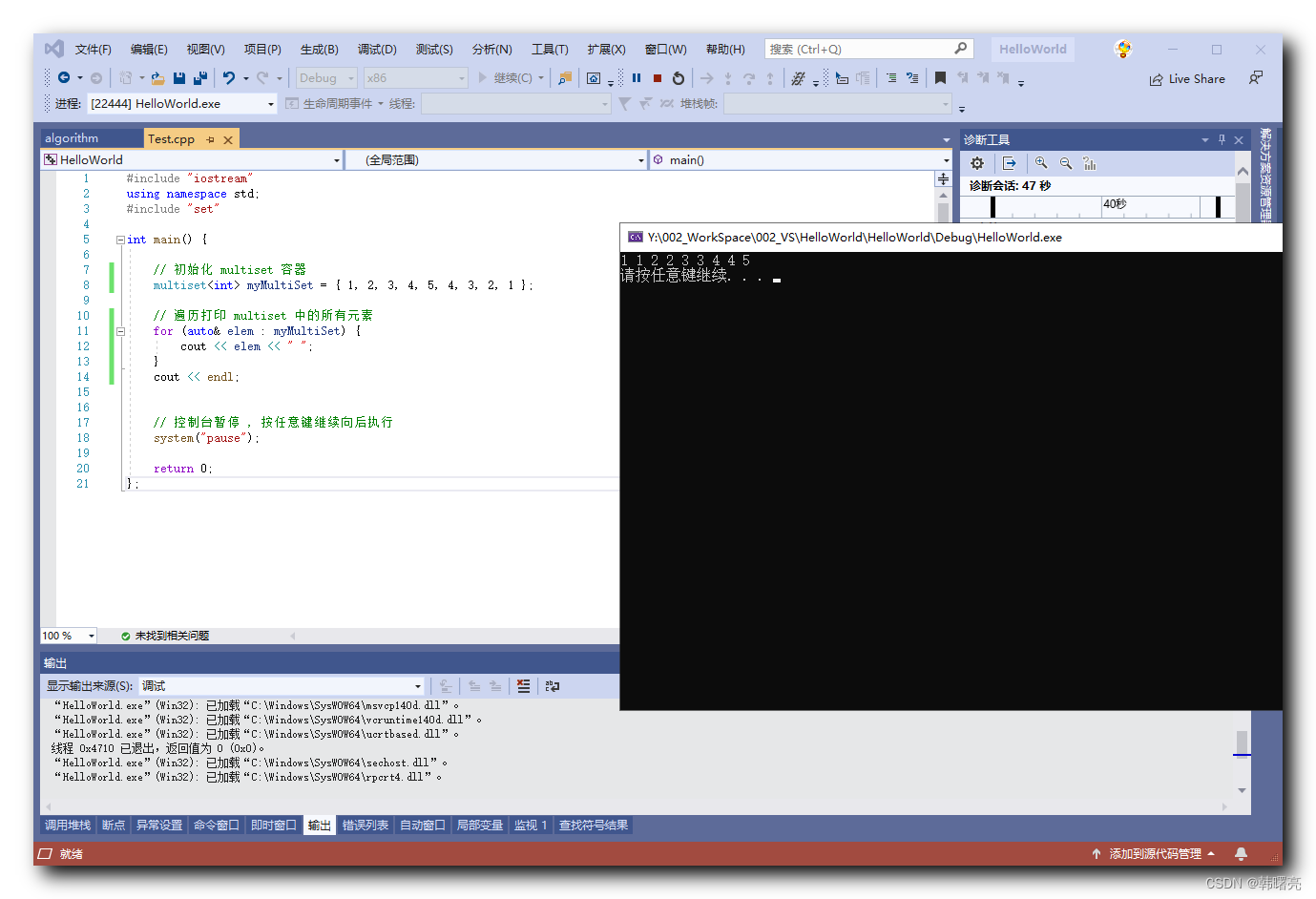The height and width of the screenshot is (899, 1316).
Task: Open the 文件(F) menu
Action: (94, 49)
